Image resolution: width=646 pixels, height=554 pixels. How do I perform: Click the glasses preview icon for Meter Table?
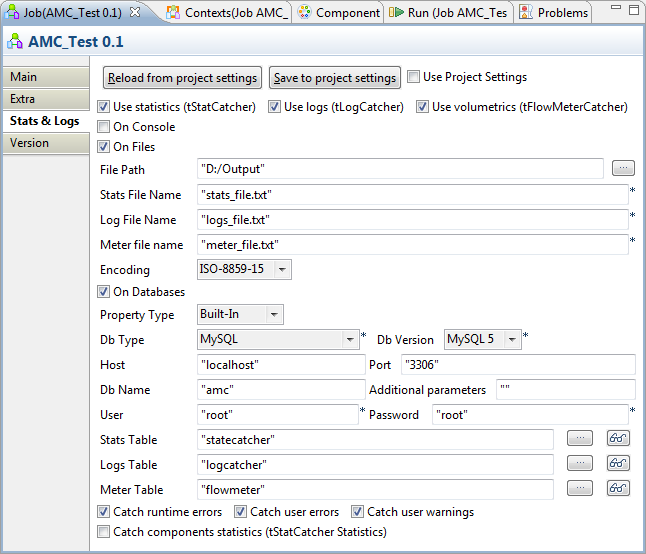[619, 488]
